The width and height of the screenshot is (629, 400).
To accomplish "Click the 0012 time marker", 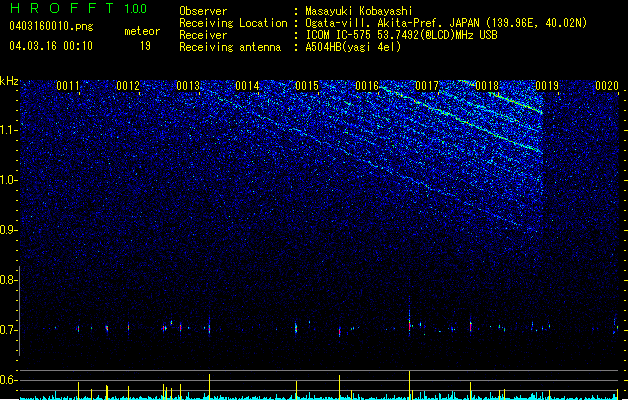I will point(128,86).
